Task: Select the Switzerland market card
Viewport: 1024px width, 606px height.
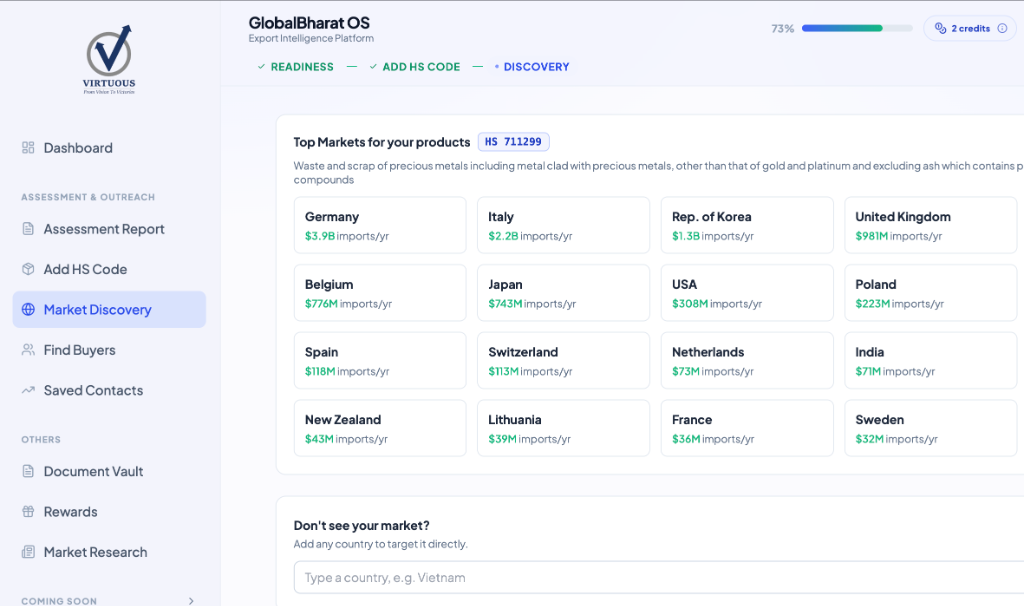Action: point(564,360)
